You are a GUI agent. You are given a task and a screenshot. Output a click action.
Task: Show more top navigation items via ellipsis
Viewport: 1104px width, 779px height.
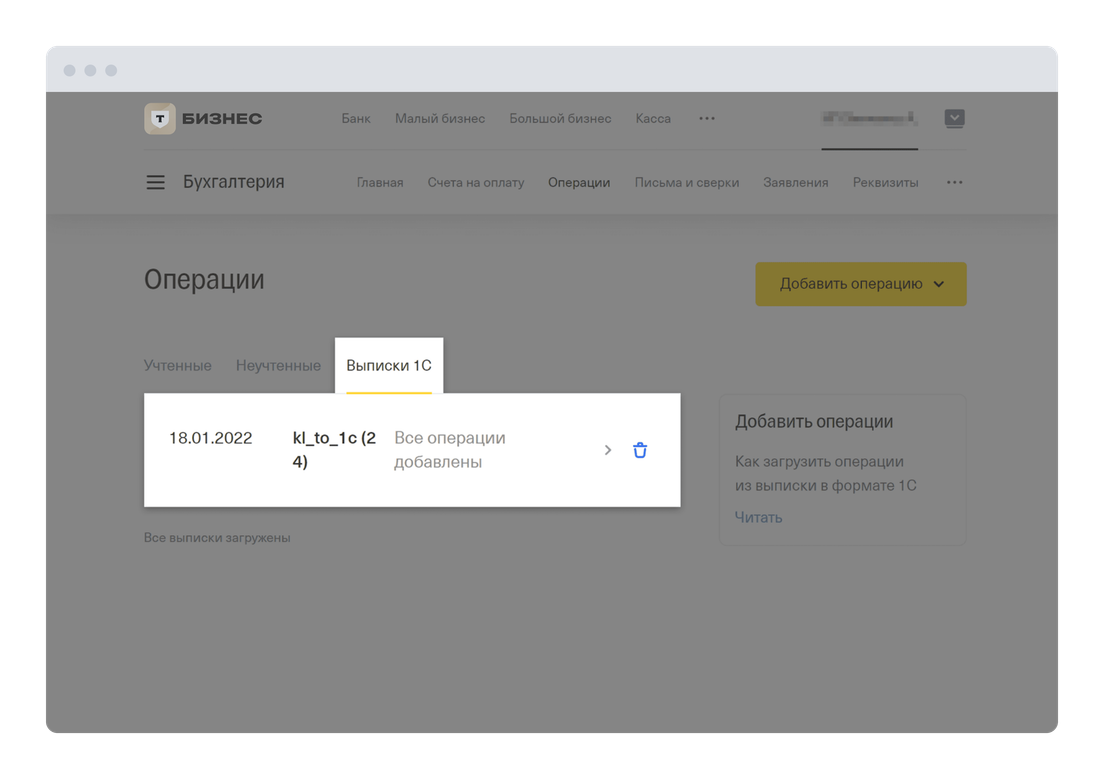coord(707,118)
